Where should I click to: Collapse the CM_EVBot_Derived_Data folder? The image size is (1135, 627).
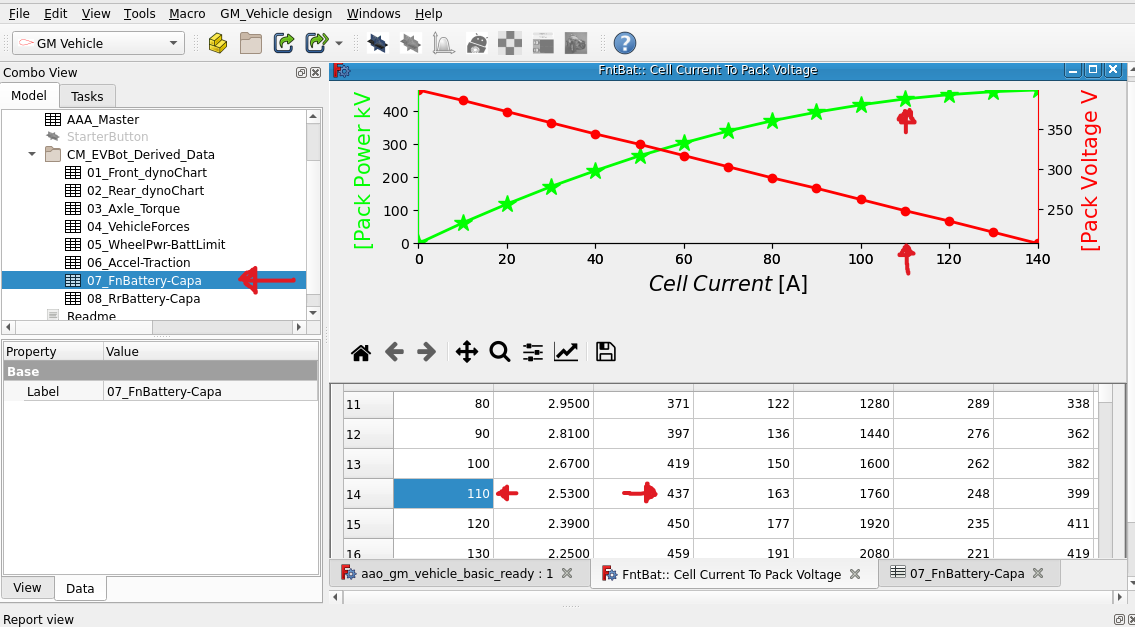pos(32,155)
